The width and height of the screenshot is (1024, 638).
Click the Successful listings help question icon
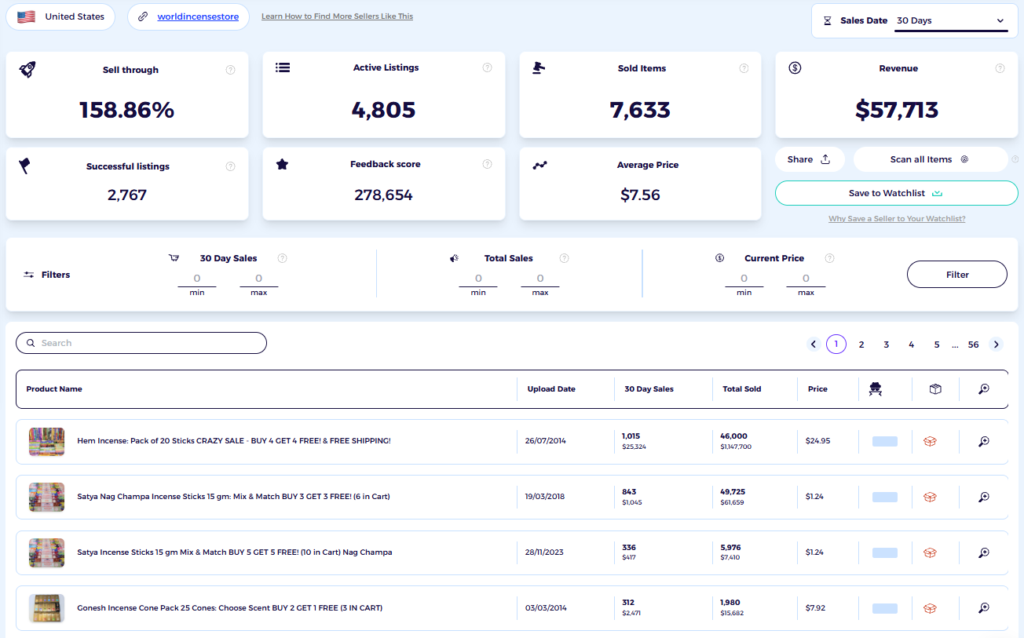pyautogui.click(x=231, y=167)
